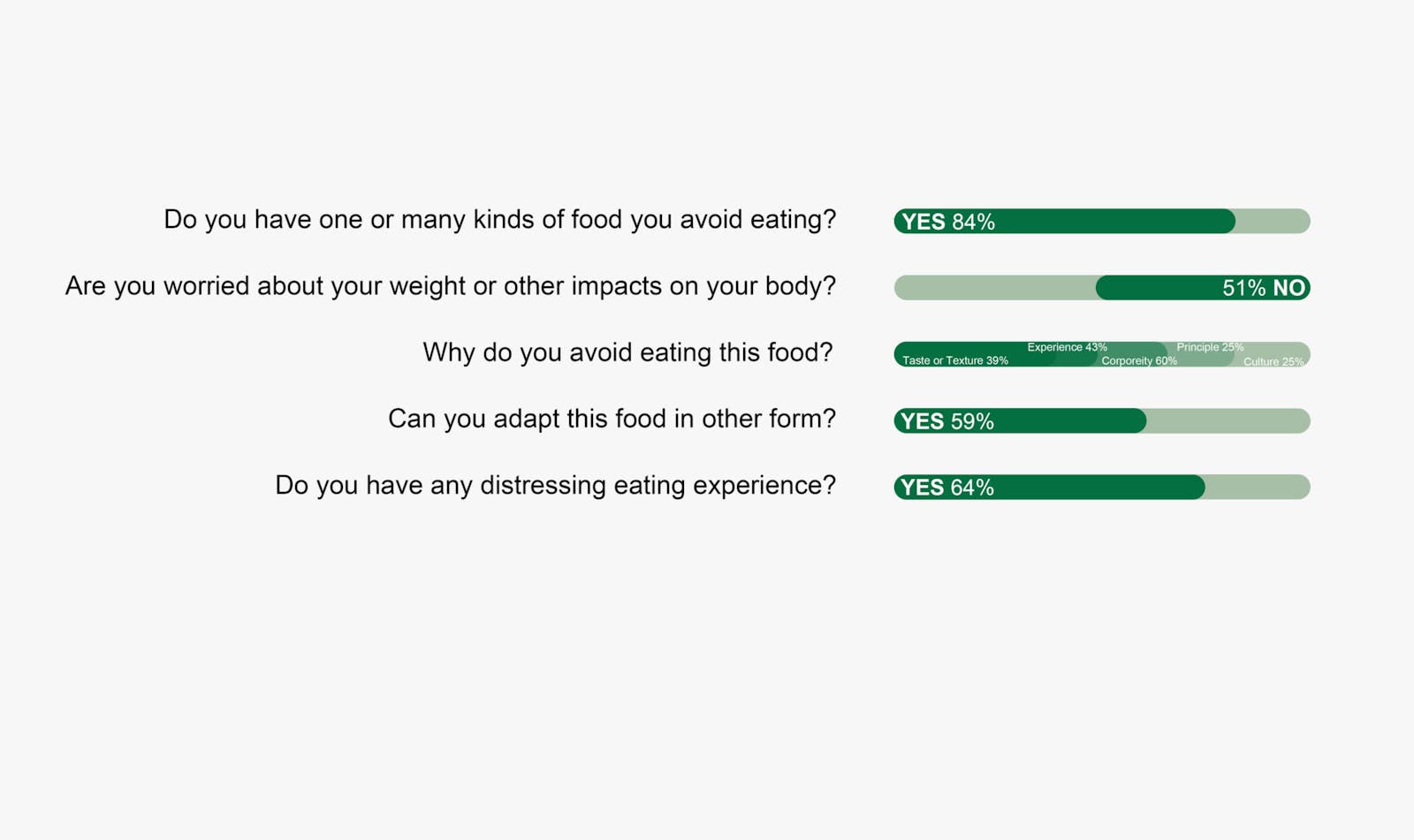
Task: Click 'Can you adapt this food' question
Action: pos(612,419)
